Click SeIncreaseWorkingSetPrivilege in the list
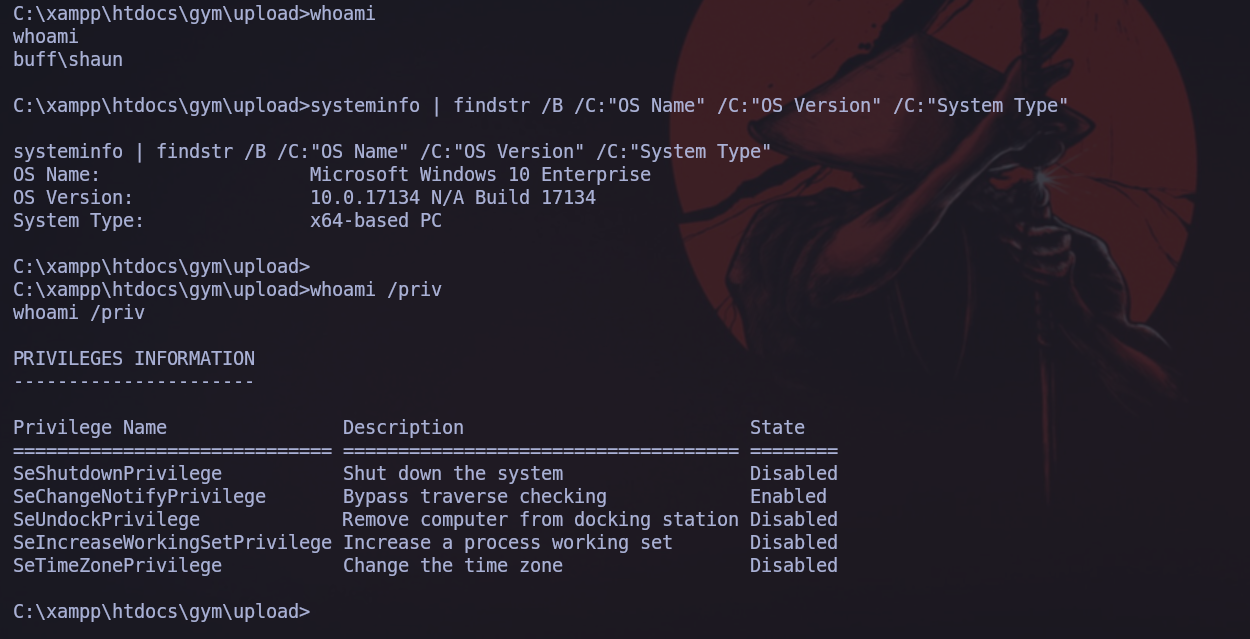Viewport: 1250px width, 639px height. pos(172,543)
